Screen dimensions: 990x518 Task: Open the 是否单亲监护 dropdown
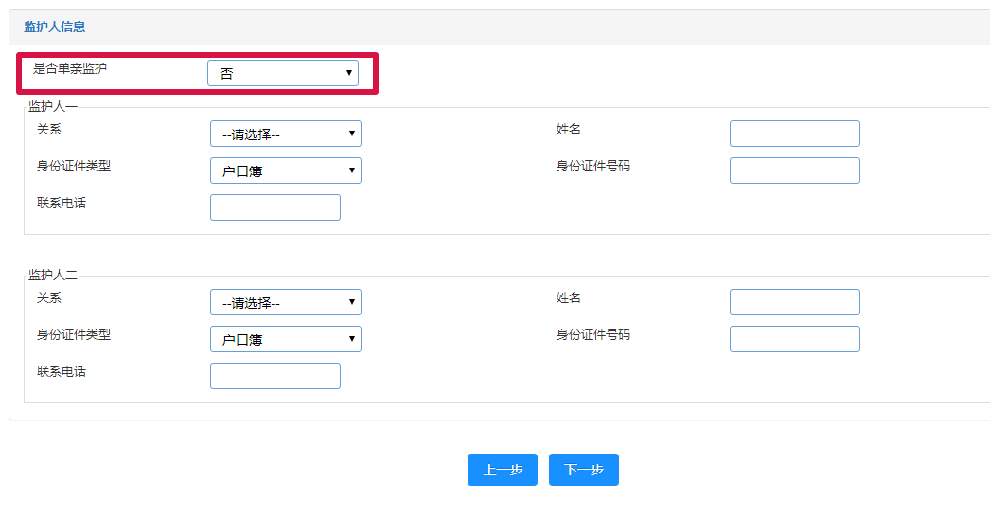pos(283,73)
